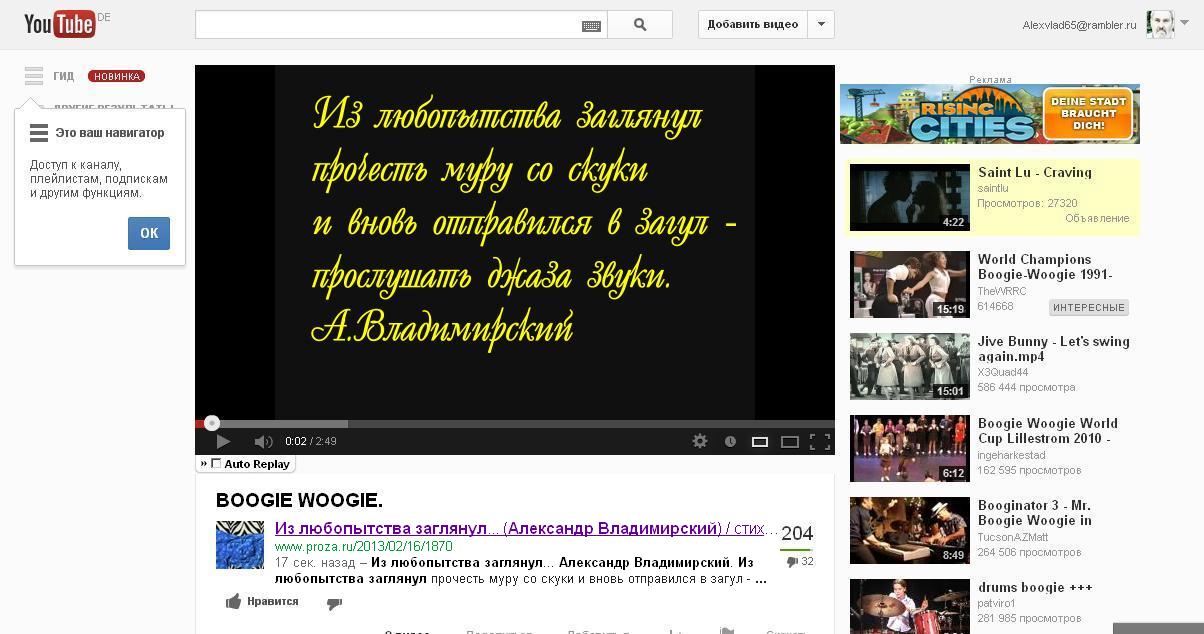Screen dimensions: 1204x634
Task: Mute the video with the speaker icon
Action: coord(263,441)
